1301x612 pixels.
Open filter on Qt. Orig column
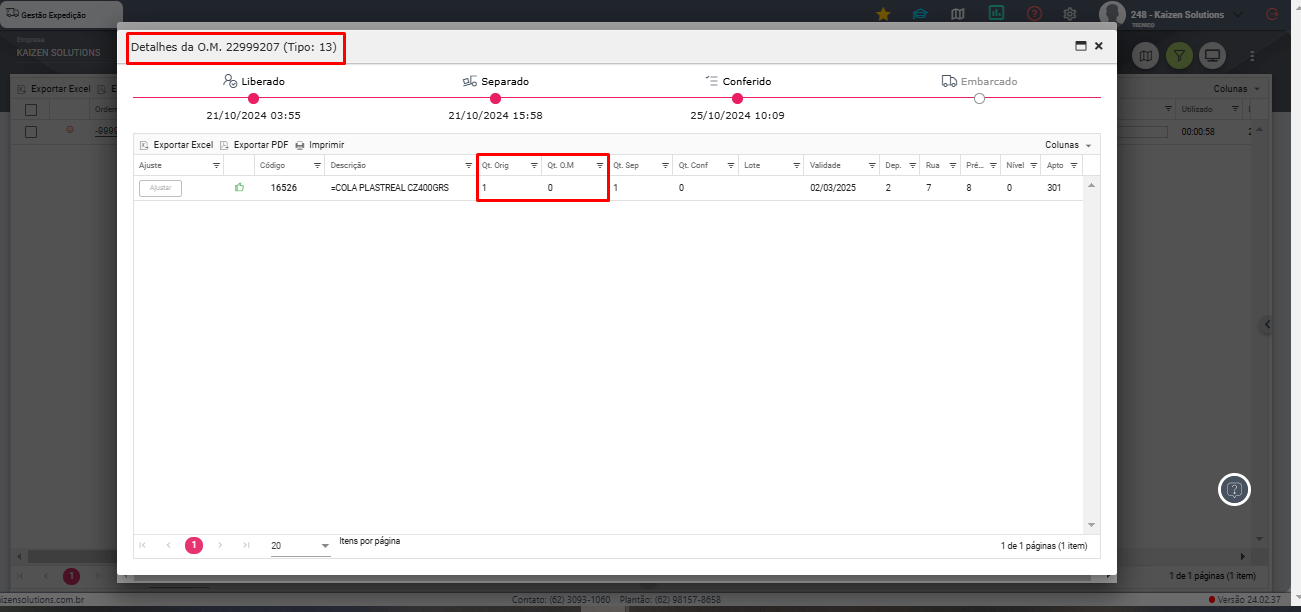click(x=534, y=165)
